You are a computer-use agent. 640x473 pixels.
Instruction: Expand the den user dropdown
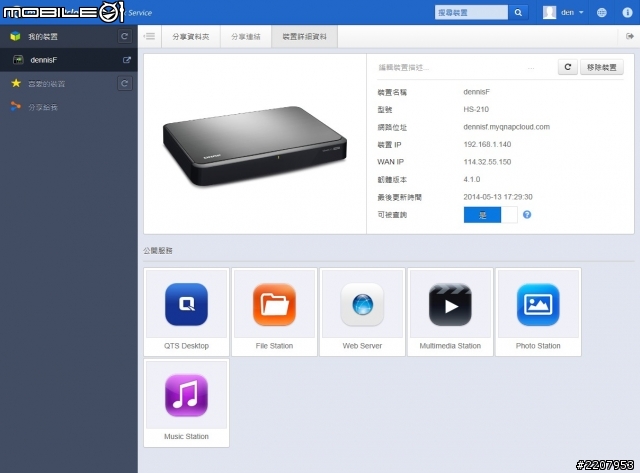571,13
